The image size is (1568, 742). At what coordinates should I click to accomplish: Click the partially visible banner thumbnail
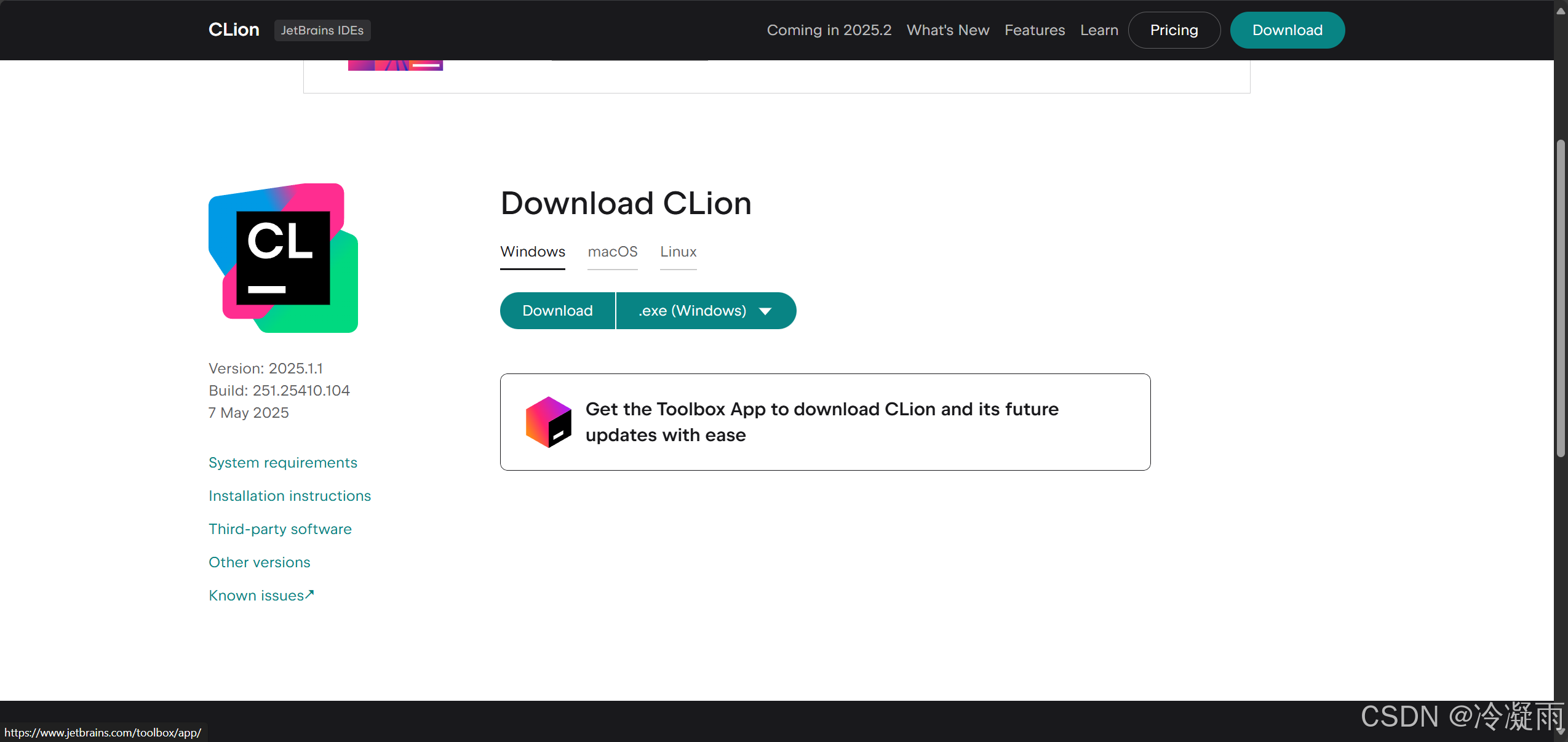pyautogui.click(x=396, y=65)
